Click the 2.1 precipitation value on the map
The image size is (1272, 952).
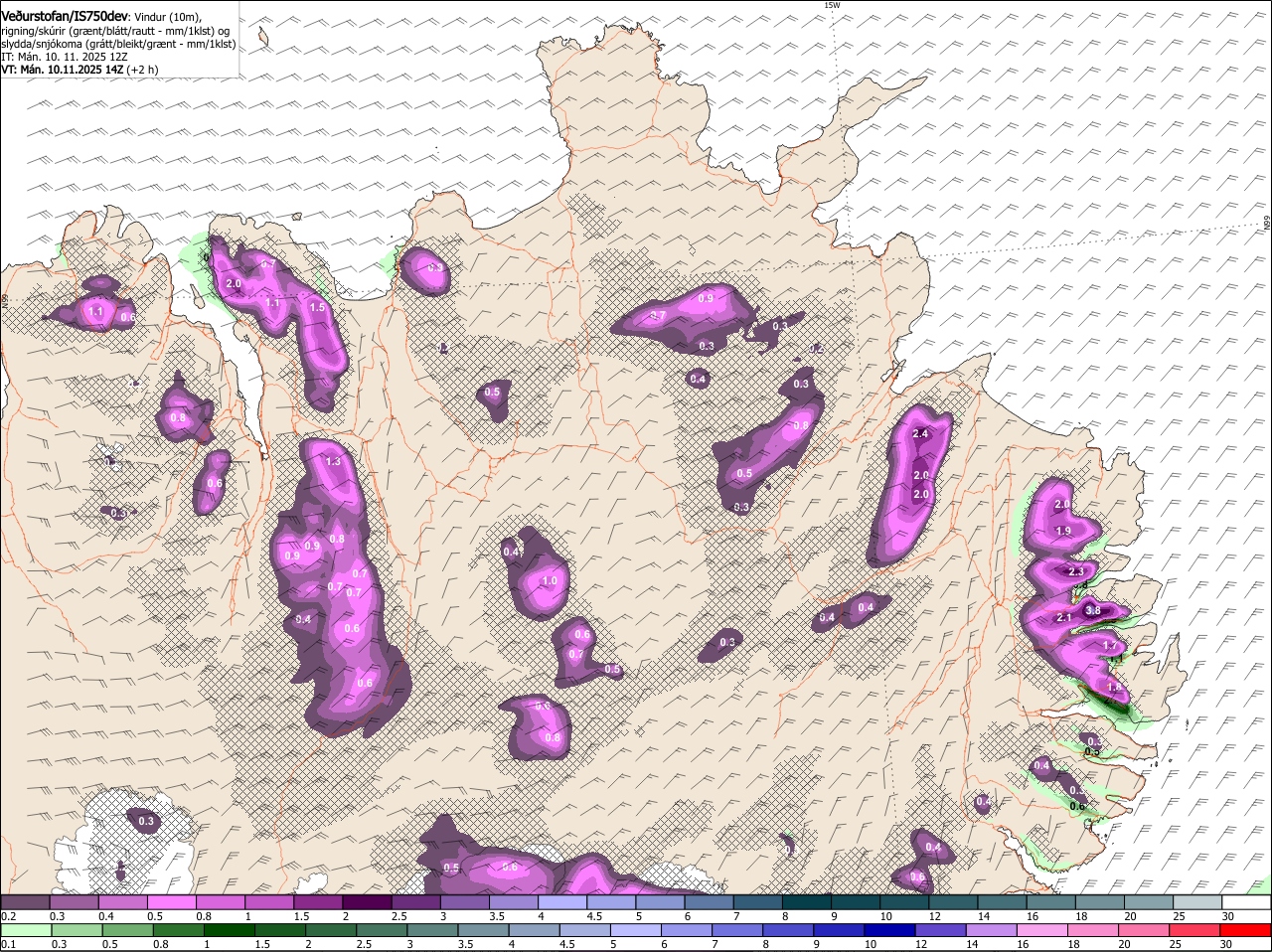(x=1063, y=618)
